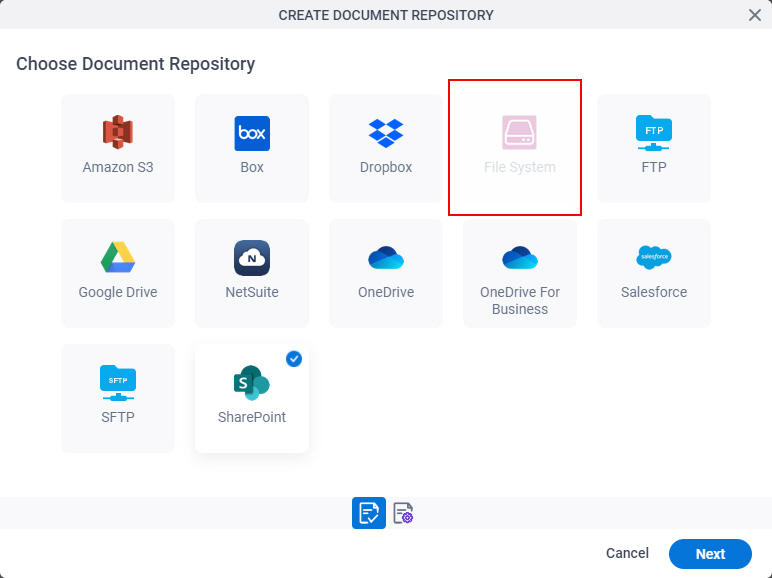Pick the Dropbox repository icon
The height and width of the screenshot is (578, 772).
[386, 133]
